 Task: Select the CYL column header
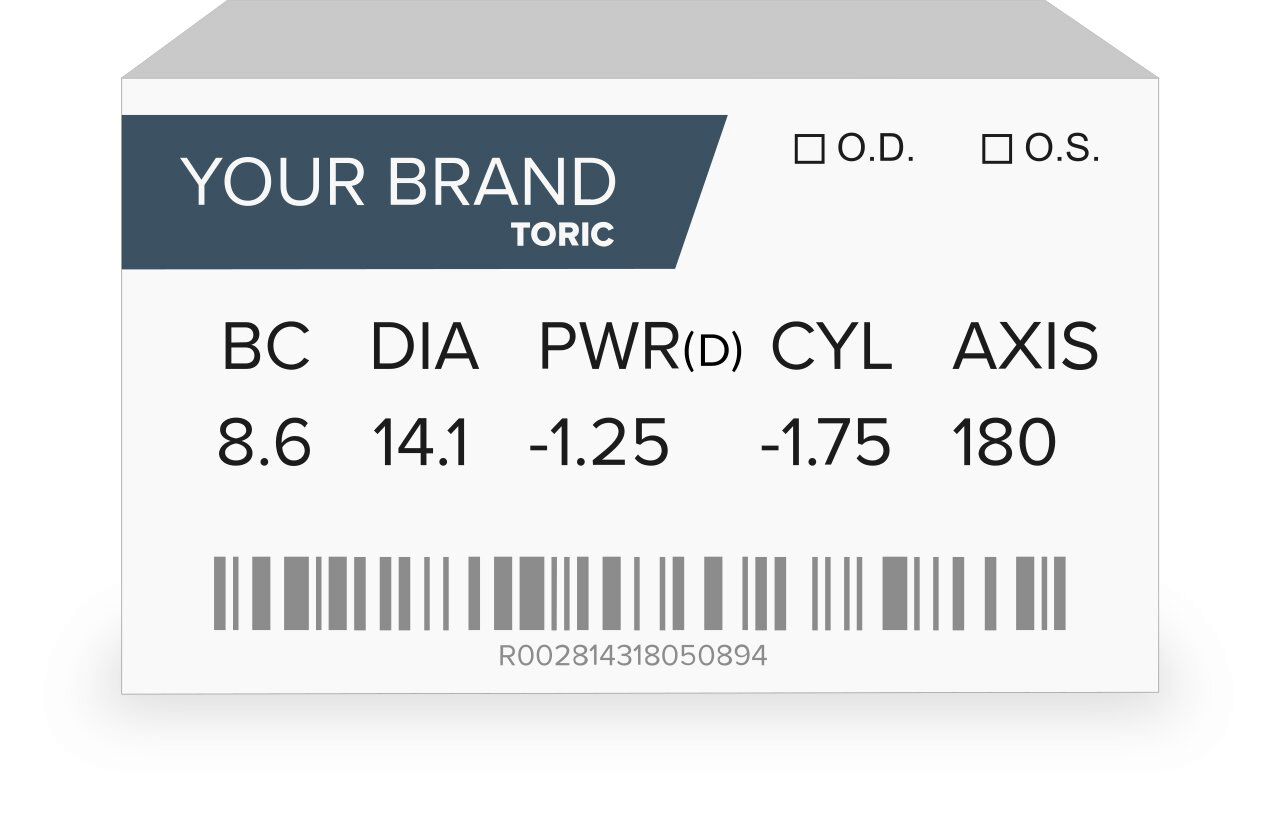tap(831, 347)
